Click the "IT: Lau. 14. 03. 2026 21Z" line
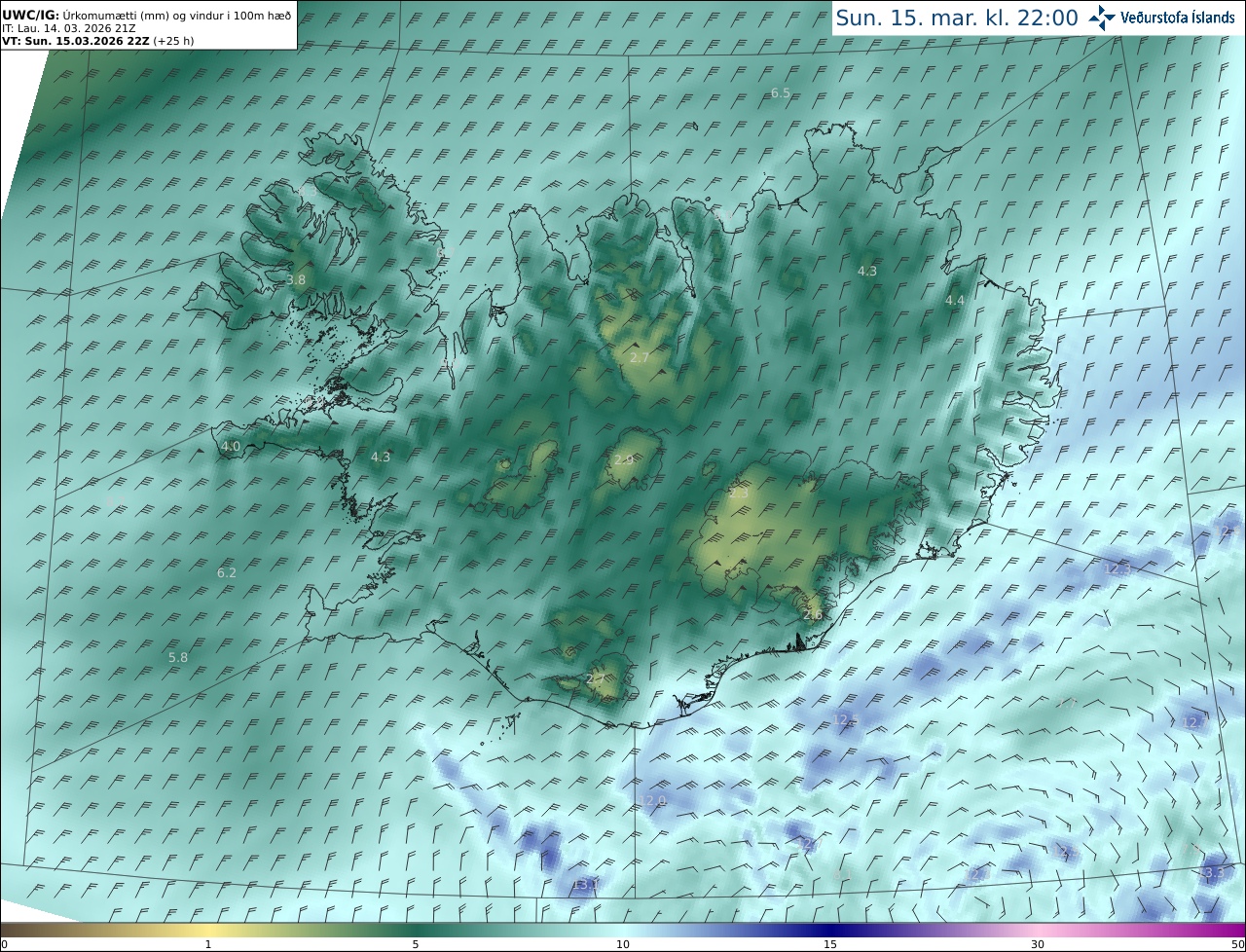 coord(68,28)
